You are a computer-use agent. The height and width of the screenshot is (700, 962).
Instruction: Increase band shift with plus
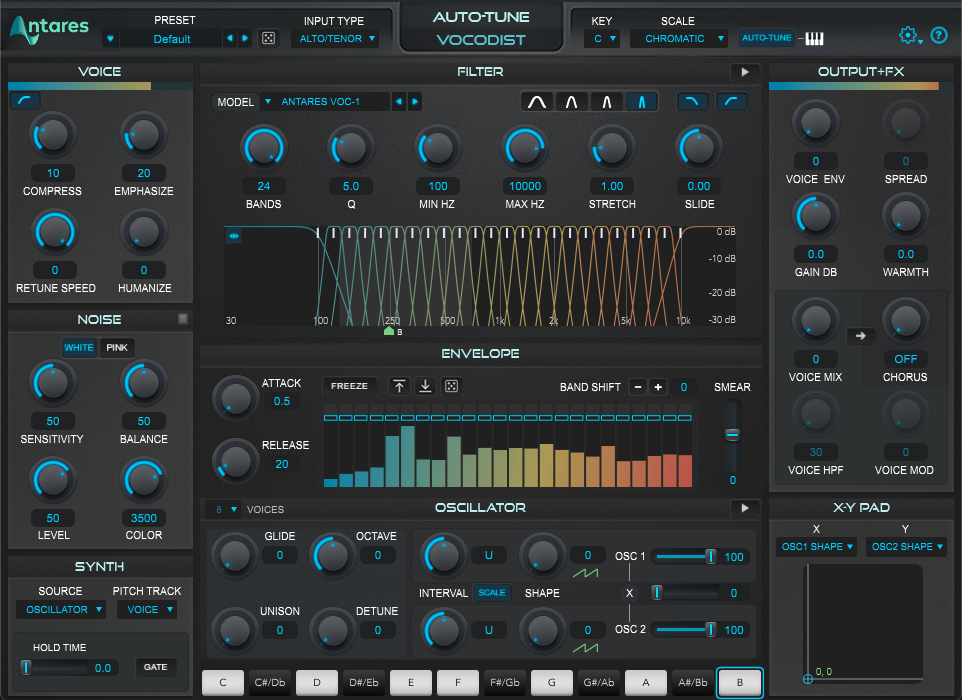pos(658,387)
